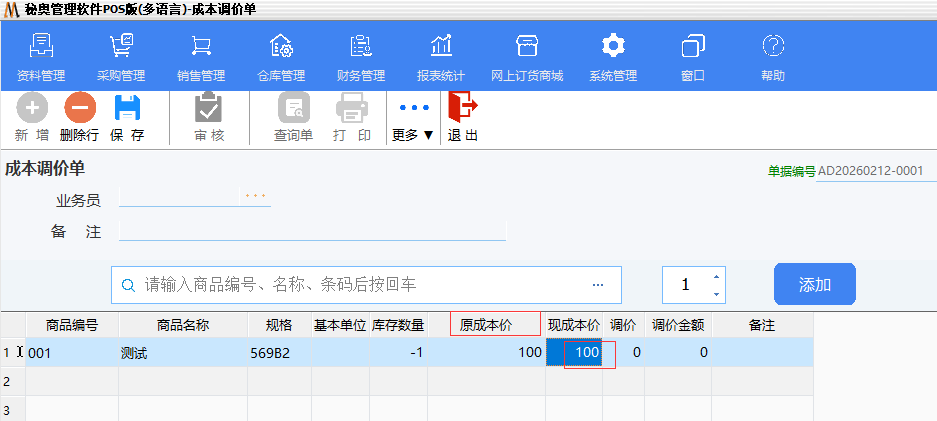Save the document with 保存 icon
Image resolution: width=937 pixels, height=421 pixels.
[x=127, y=109]
